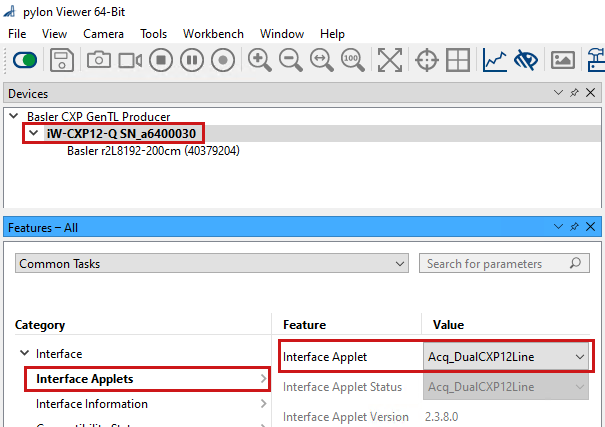Click Interface Applet Version value 2.3.8.0

coord(441,417)
